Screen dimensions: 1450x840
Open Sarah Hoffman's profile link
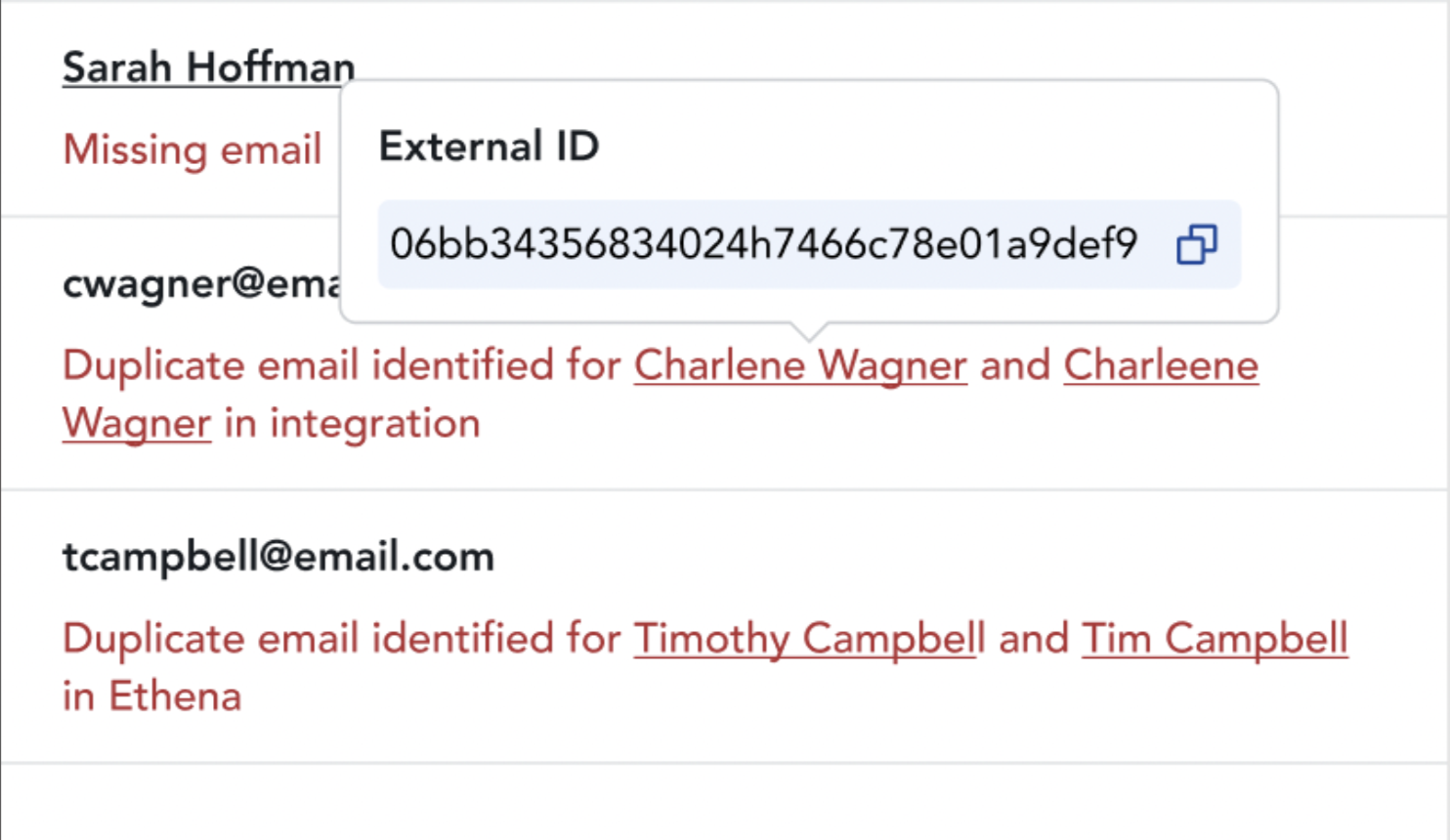point(208,67)
